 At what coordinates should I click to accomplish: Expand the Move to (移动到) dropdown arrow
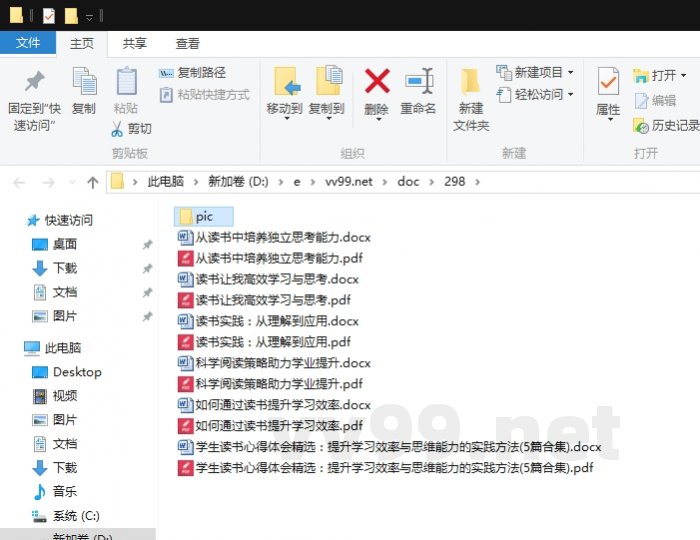coord(287,119)
